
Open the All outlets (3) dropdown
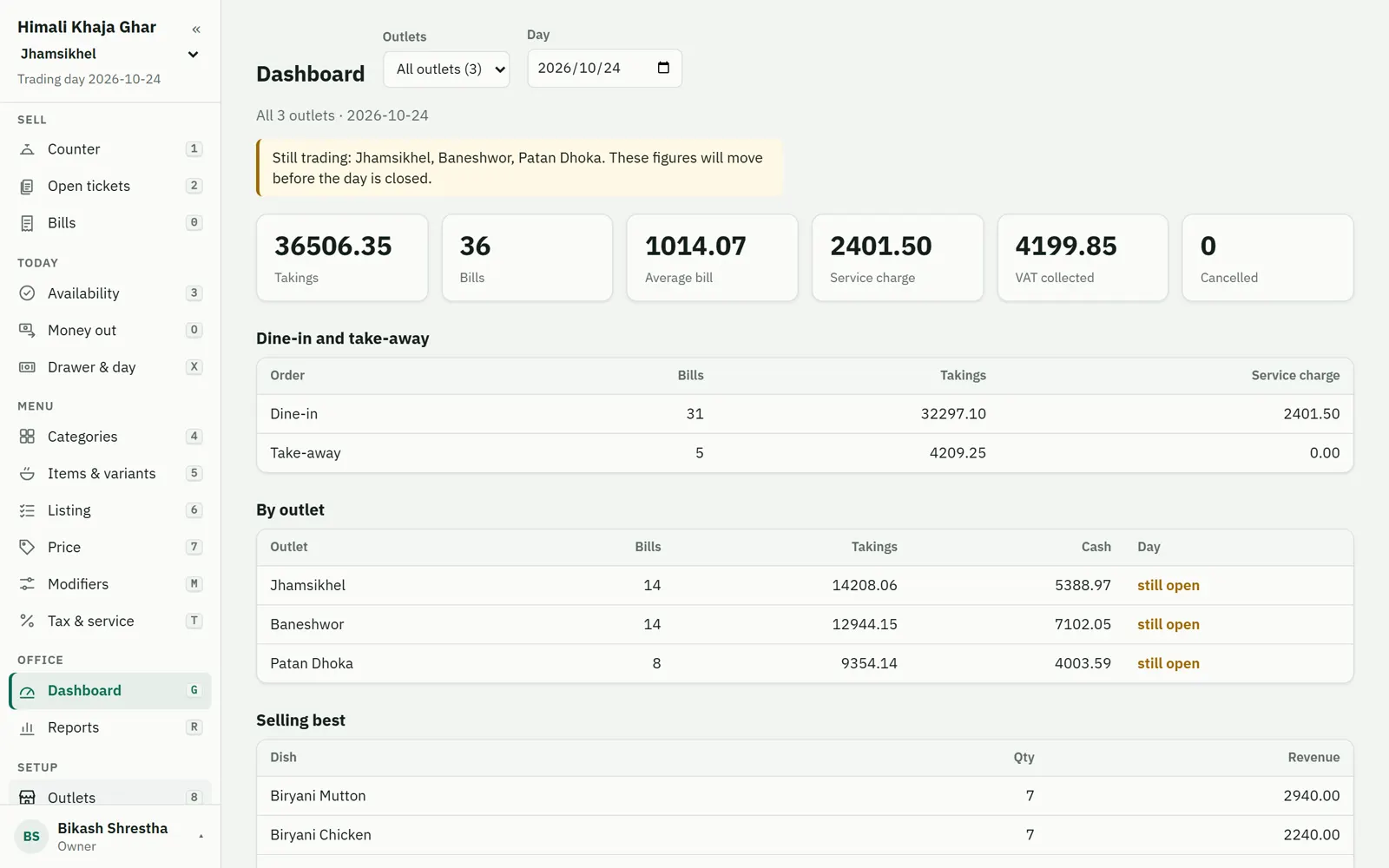446,69
